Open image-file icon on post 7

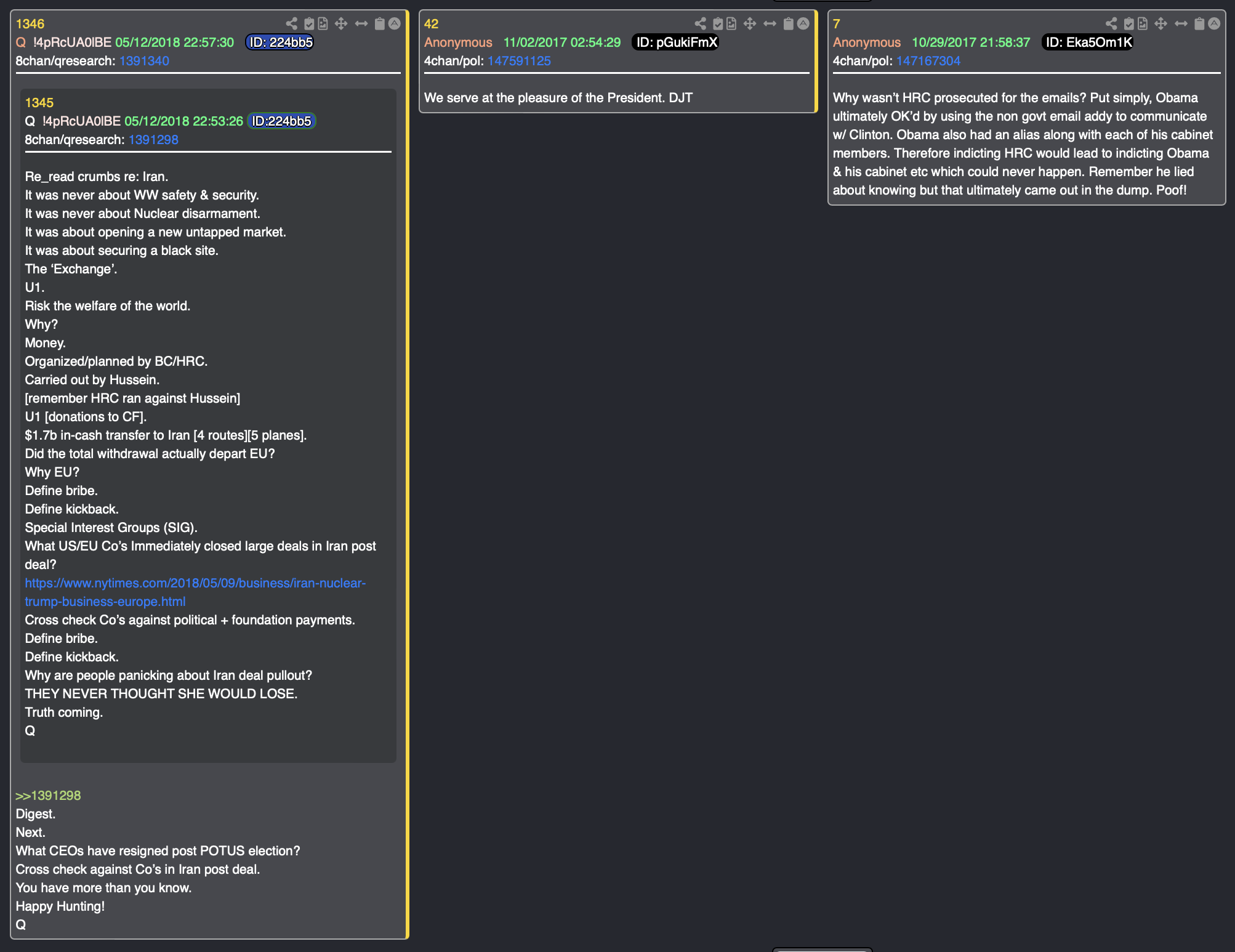1142,23
